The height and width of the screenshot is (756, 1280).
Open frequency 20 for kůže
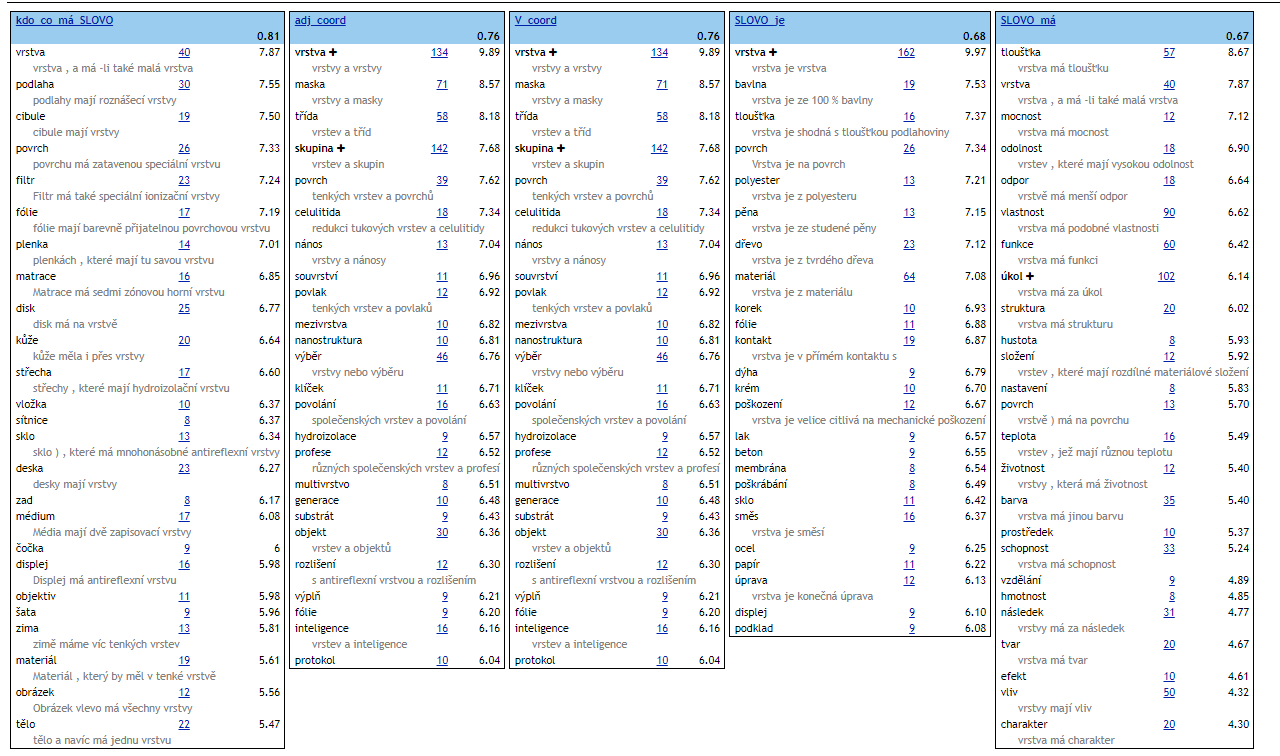tap(184, 340)
